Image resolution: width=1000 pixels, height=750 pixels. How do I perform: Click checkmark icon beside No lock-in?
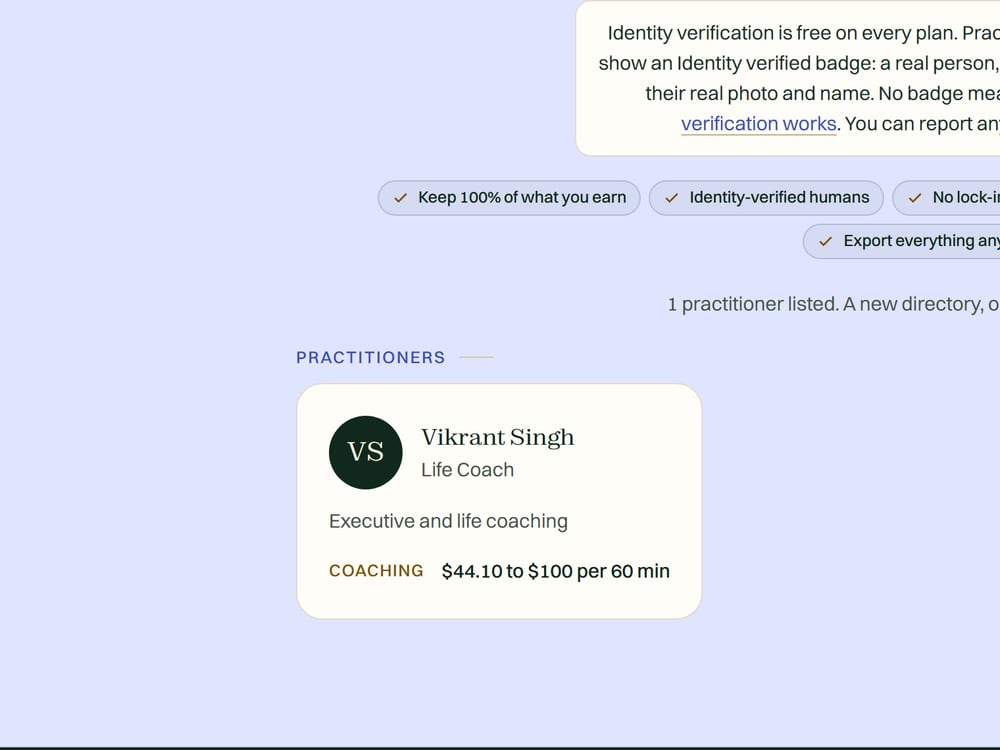coord(915,198)
